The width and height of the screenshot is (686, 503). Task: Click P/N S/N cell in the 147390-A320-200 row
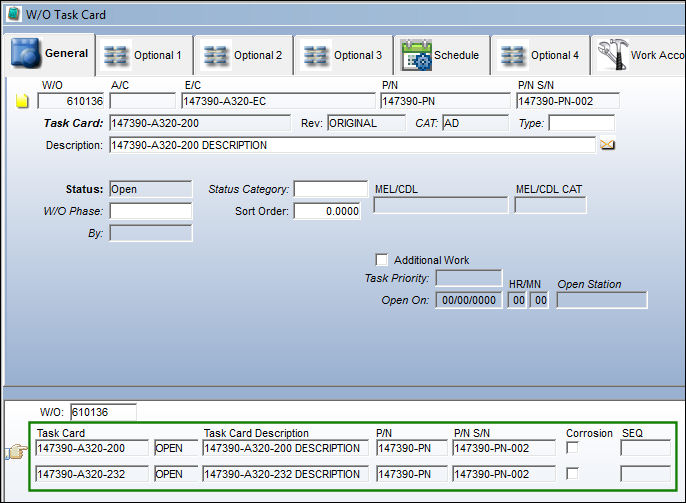(x=504, y=448)
